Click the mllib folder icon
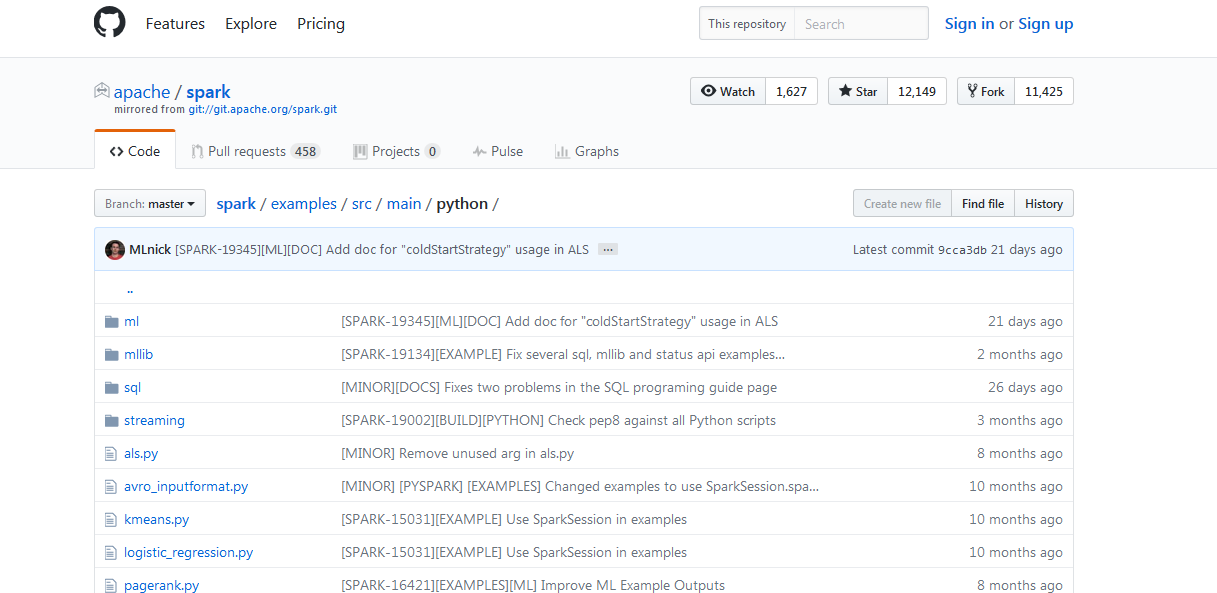This screenshot has height=593, width=1217. [x=111, y=354]
